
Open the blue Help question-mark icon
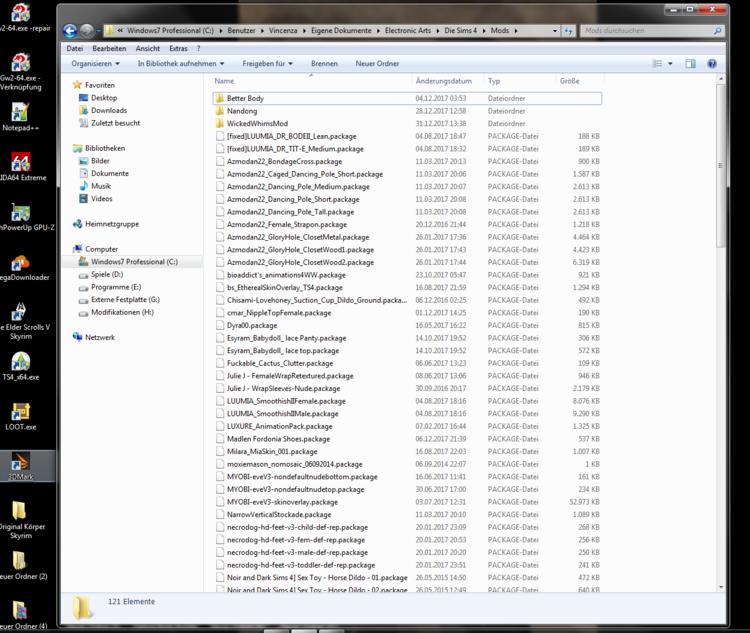[x=712, y=64]
